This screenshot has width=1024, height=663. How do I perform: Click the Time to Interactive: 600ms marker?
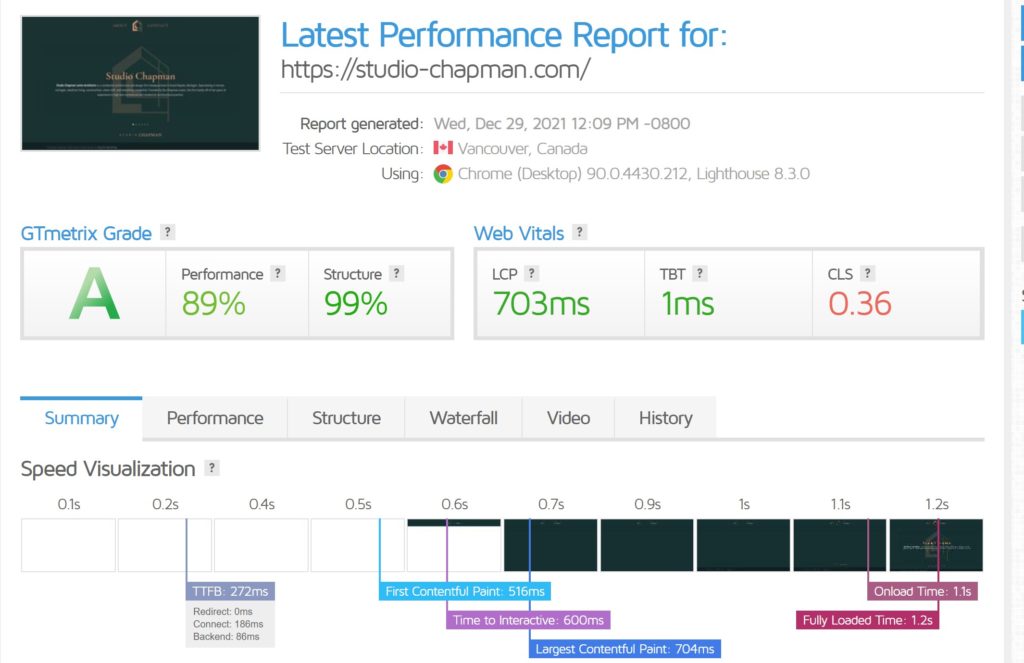point(528,620)
